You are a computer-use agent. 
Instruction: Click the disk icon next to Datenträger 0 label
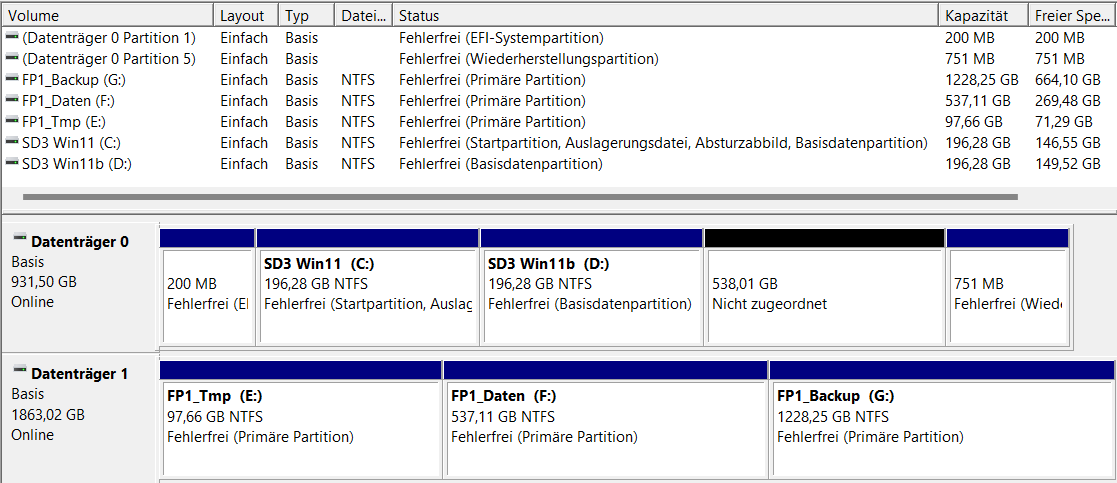20,240
